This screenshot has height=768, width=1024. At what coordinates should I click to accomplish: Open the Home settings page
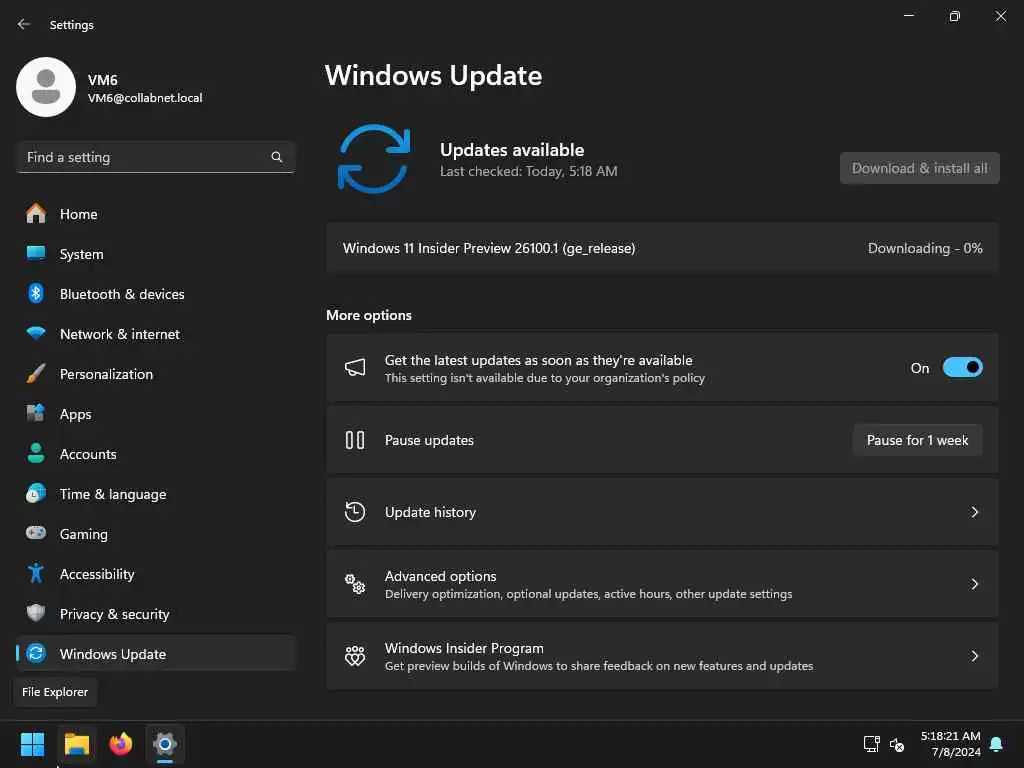[x=155, y=214]
